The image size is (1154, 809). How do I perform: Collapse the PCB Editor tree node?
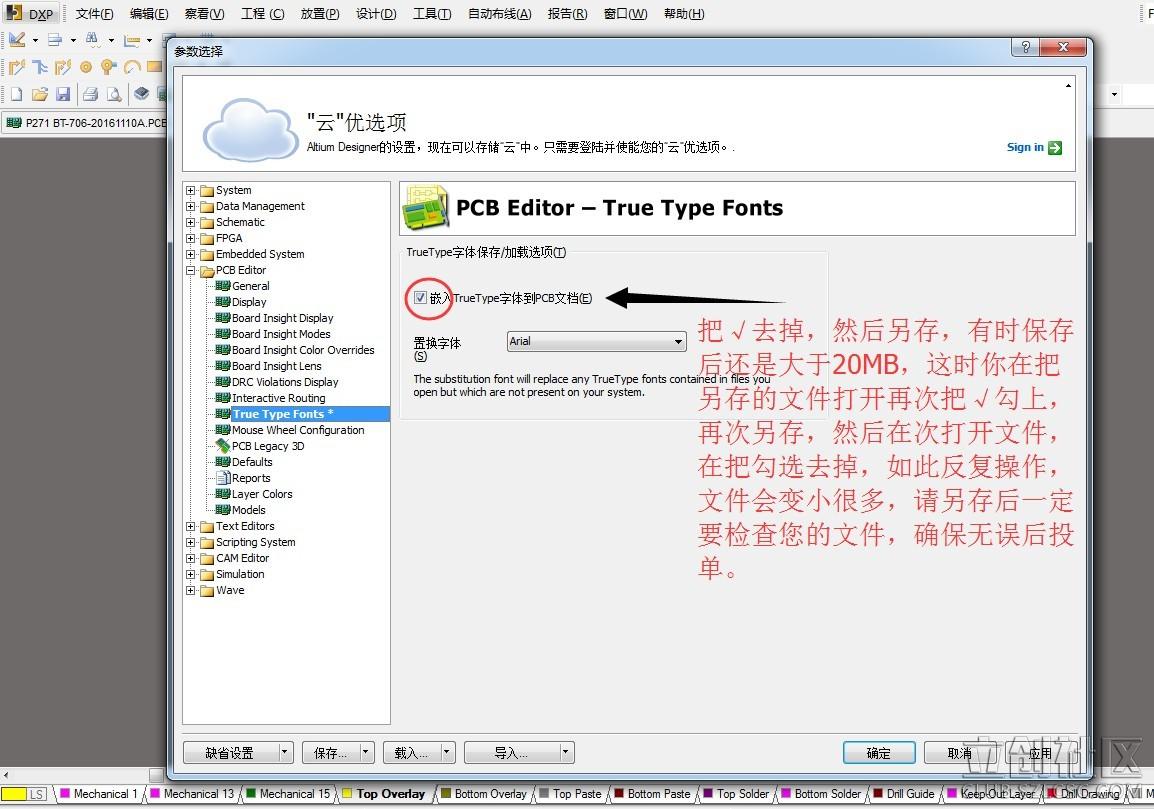pyautogui.click(x=190, y=270)
